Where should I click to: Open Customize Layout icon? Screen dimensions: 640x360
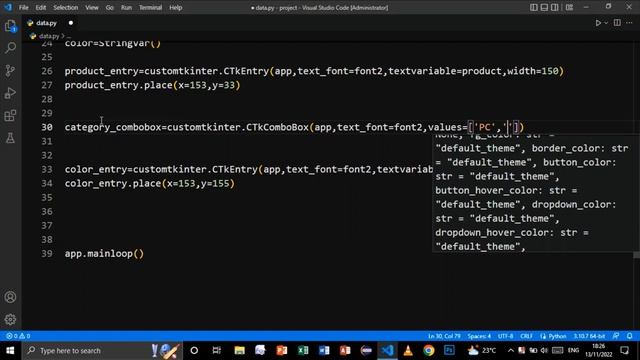point(569,7)
